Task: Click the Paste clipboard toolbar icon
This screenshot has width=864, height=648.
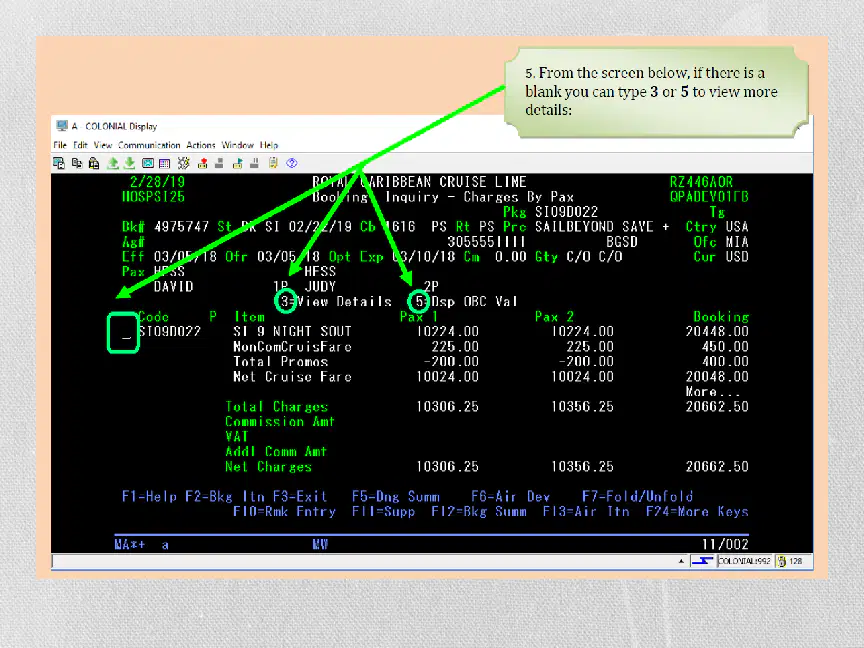Action: coord(94,163)
